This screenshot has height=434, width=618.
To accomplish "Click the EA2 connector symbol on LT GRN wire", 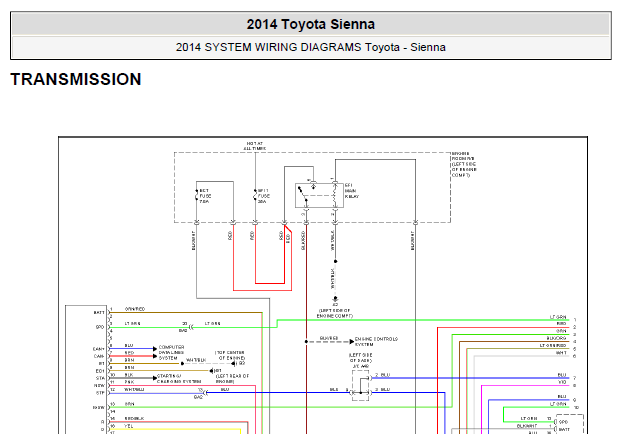I will tap(190, 327).
